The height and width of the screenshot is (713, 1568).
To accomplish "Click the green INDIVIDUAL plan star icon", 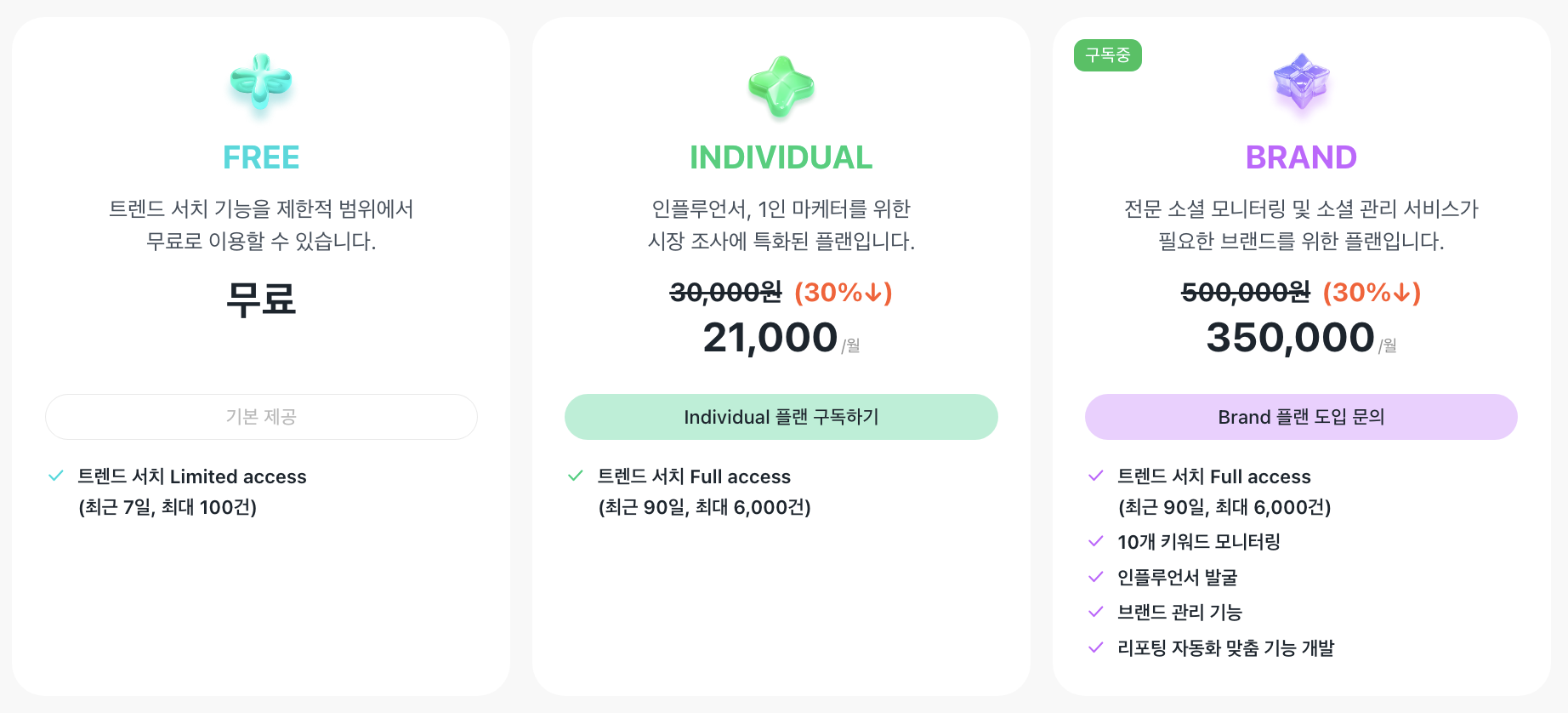I will coord(781,86).
